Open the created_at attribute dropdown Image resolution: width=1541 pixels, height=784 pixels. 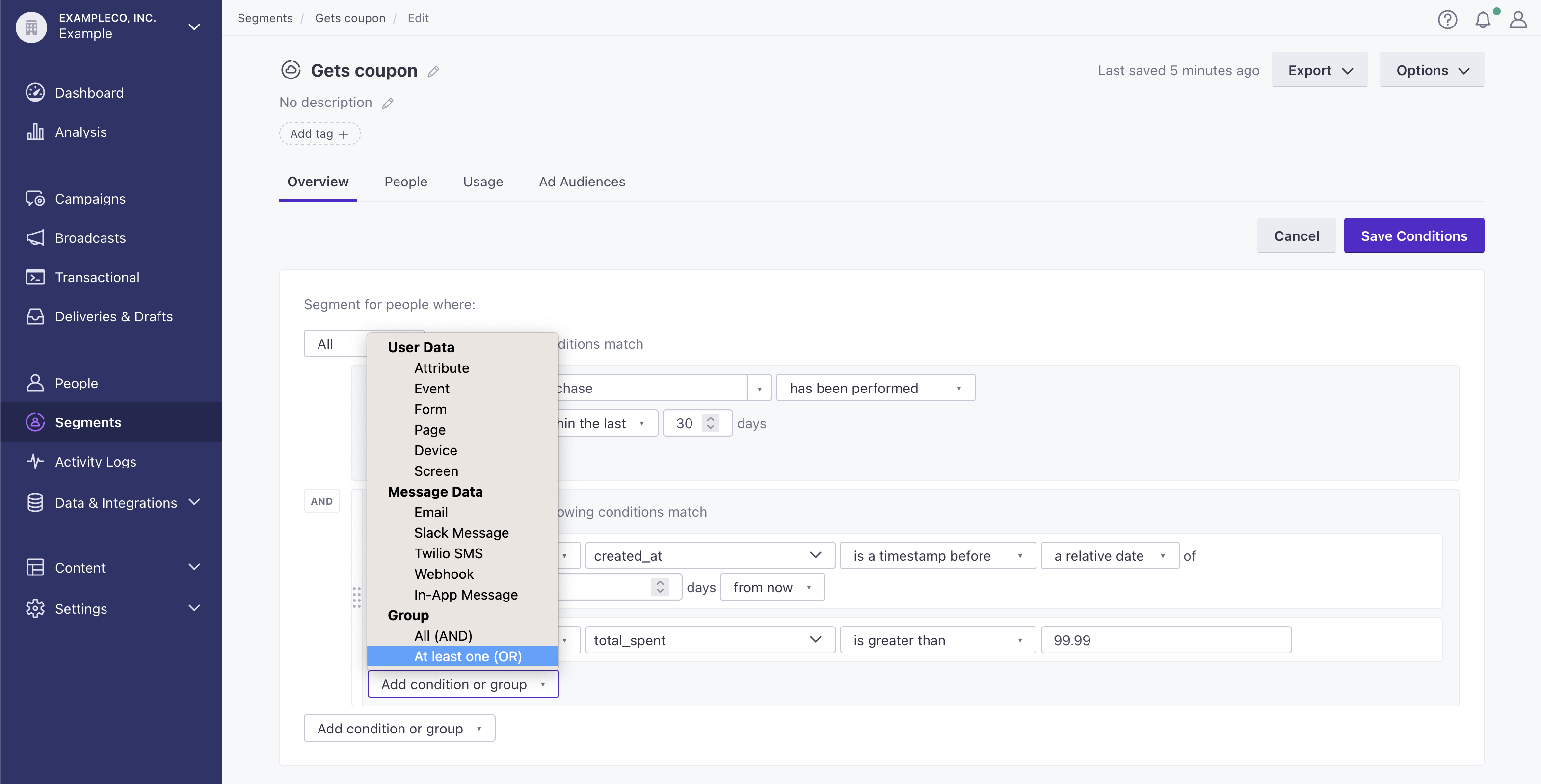(710, 555)
